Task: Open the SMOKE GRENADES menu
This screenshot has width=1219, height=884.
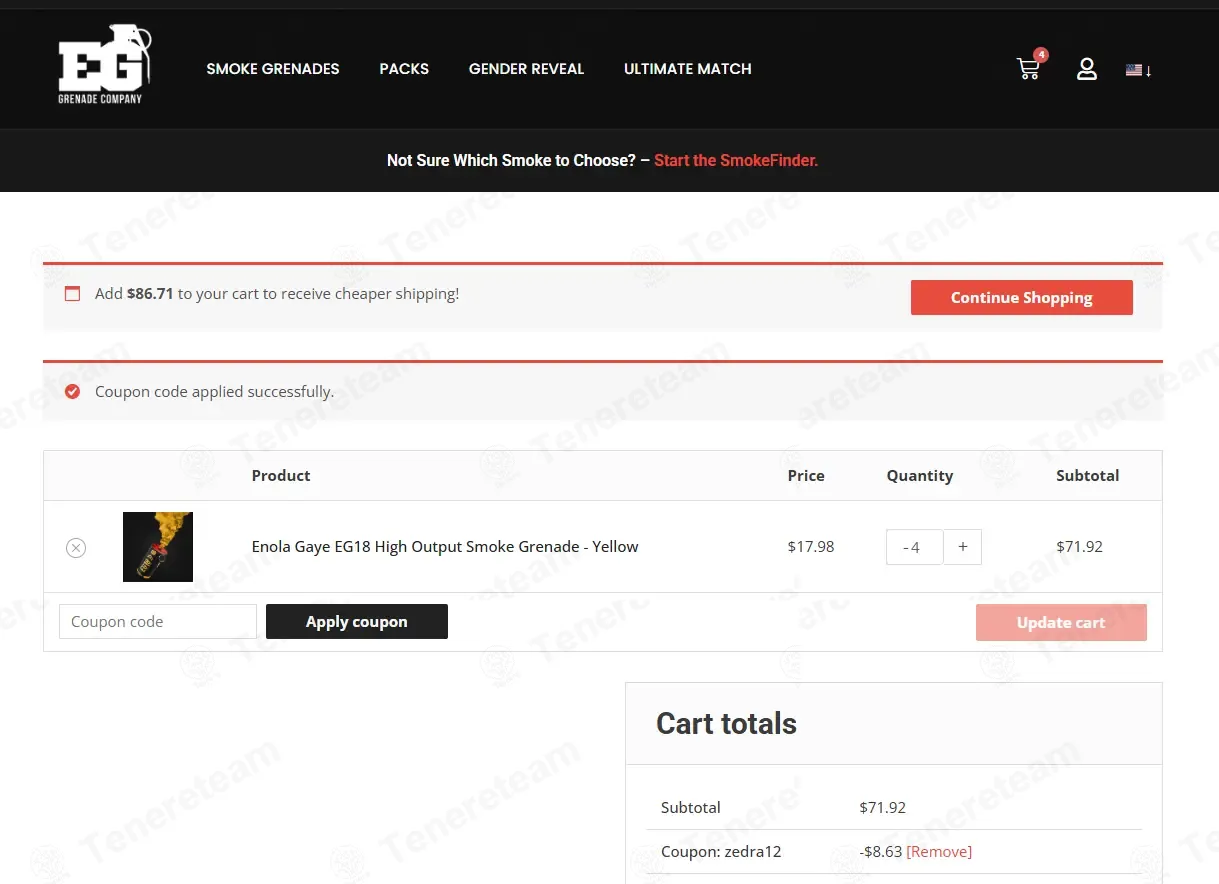Action: coord(273,69)
